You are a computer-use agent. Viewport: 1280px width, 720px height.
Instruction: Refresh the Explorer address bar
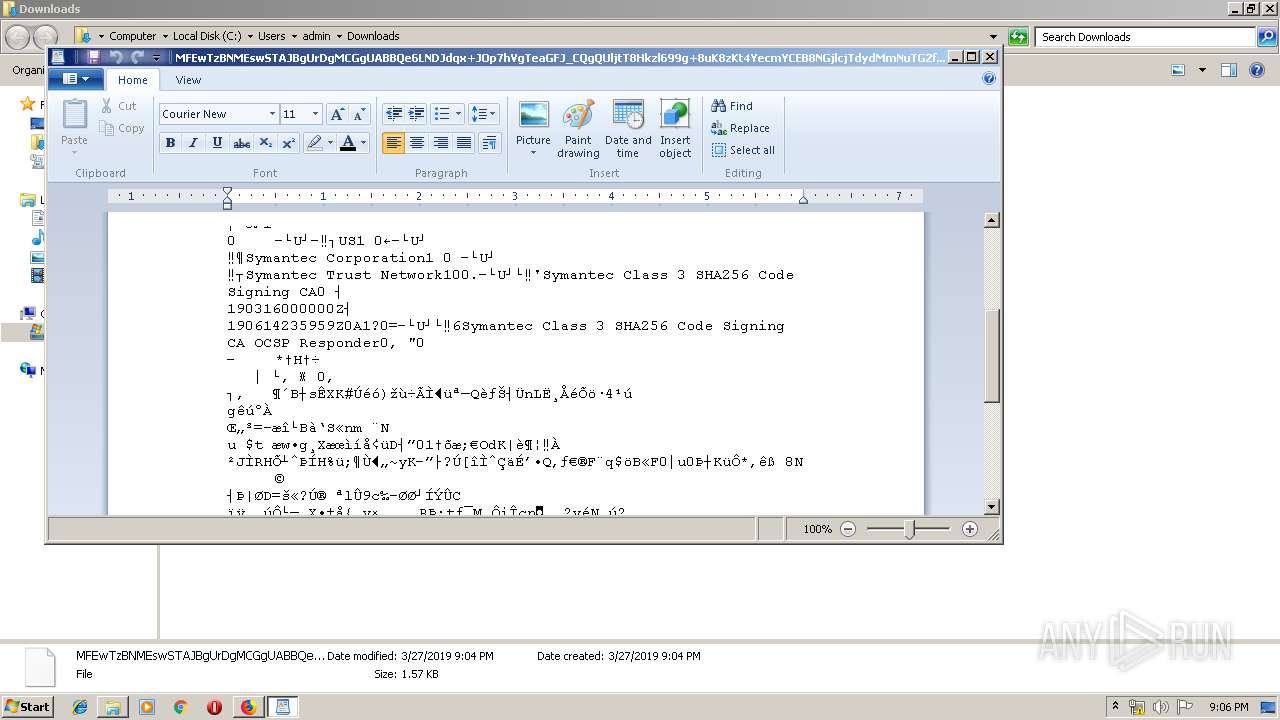pyautogui.click(x=1018, y=37)
